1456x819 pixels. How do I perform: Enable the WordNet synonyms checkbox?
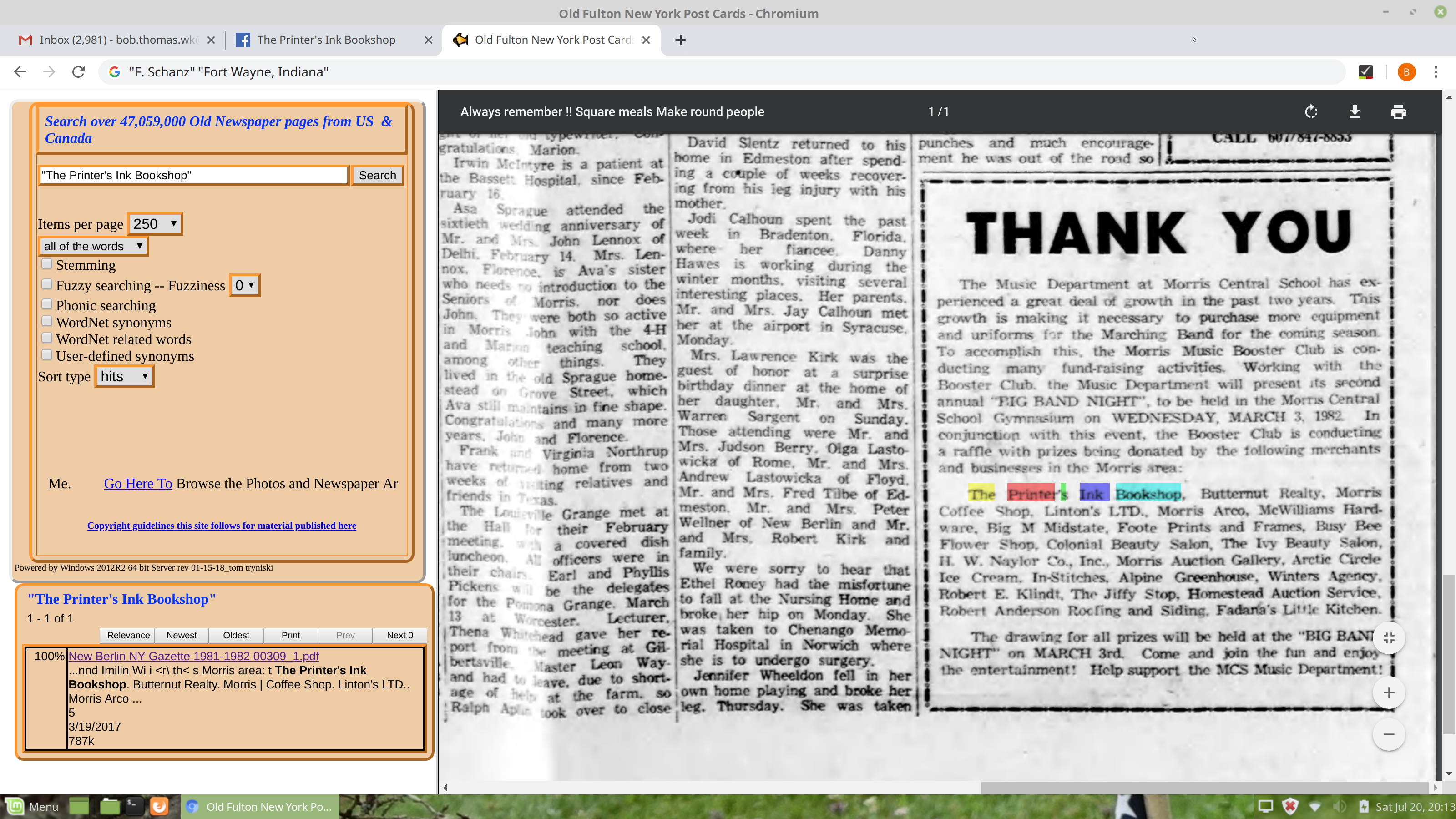[47, 321]
